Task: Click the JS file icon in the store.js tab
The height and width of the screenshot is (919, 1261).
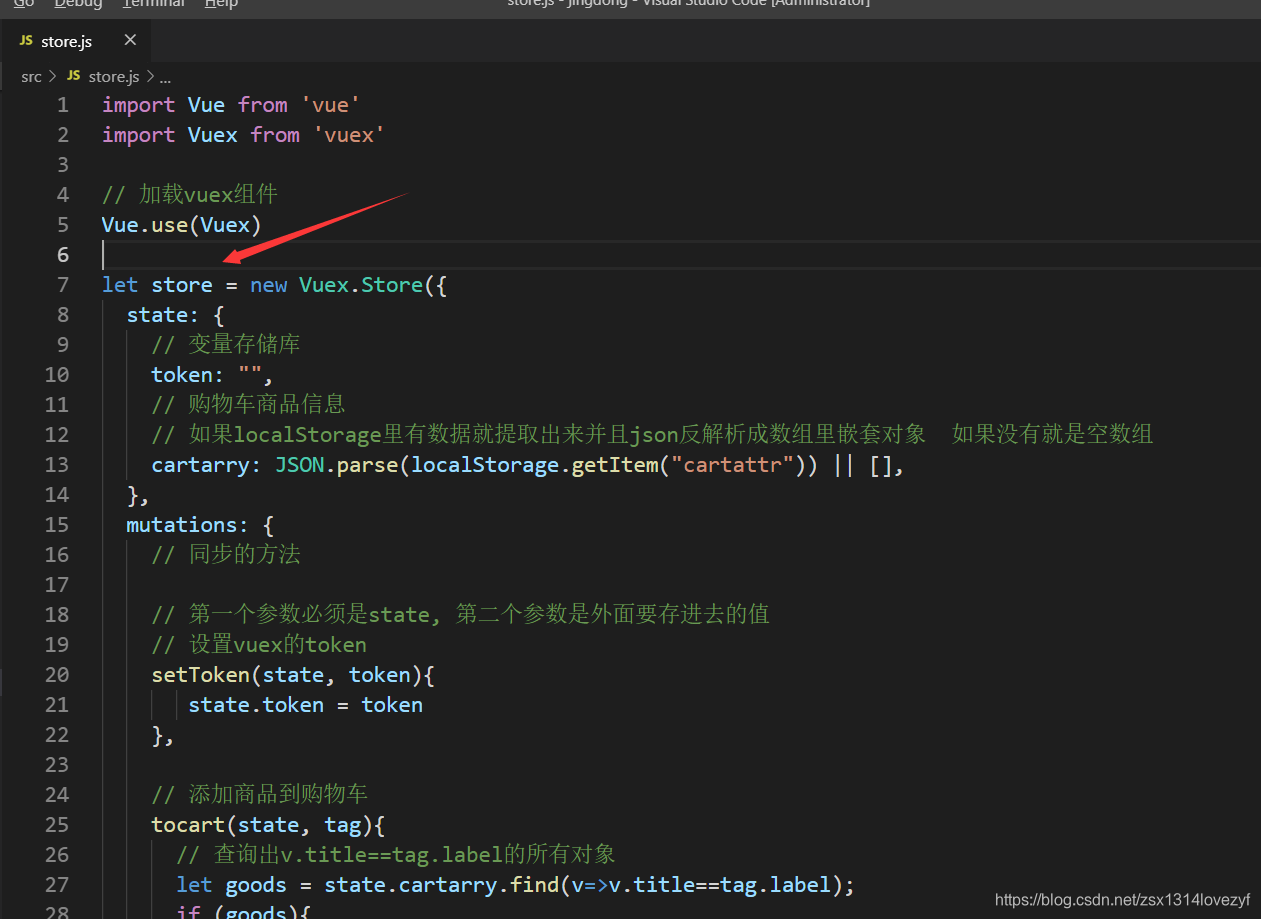Action: click(26, 41)
